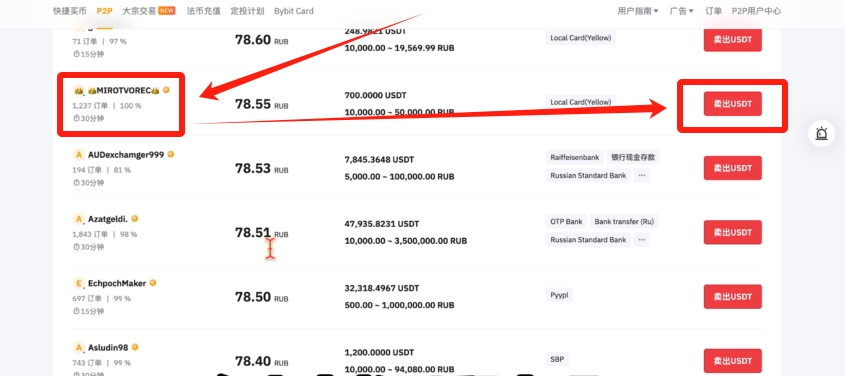Click verified badge beside MIROTVOREC name
The width and height of the screenshot is (845, 376).
(x=166, y=90)
